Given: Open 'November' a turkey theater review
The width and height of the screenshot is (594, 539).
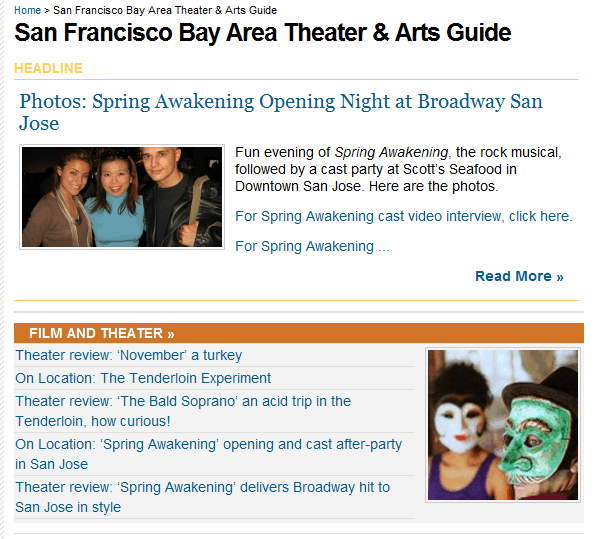Looking at the screenshot, I should pyautogui.click(x=128, y=355).
